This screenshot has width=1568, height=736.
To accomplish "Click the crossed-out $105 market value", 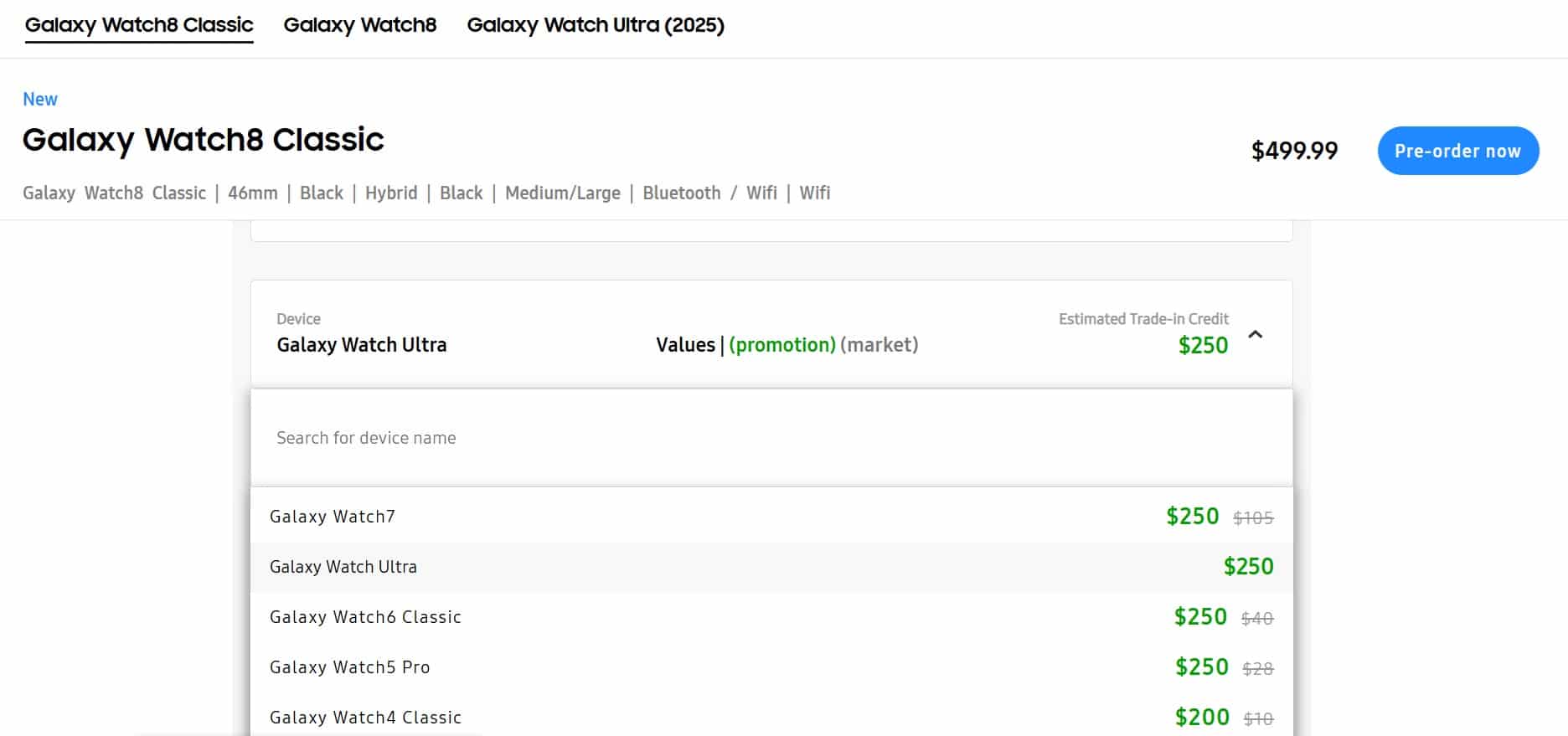I will point(1253,518).
